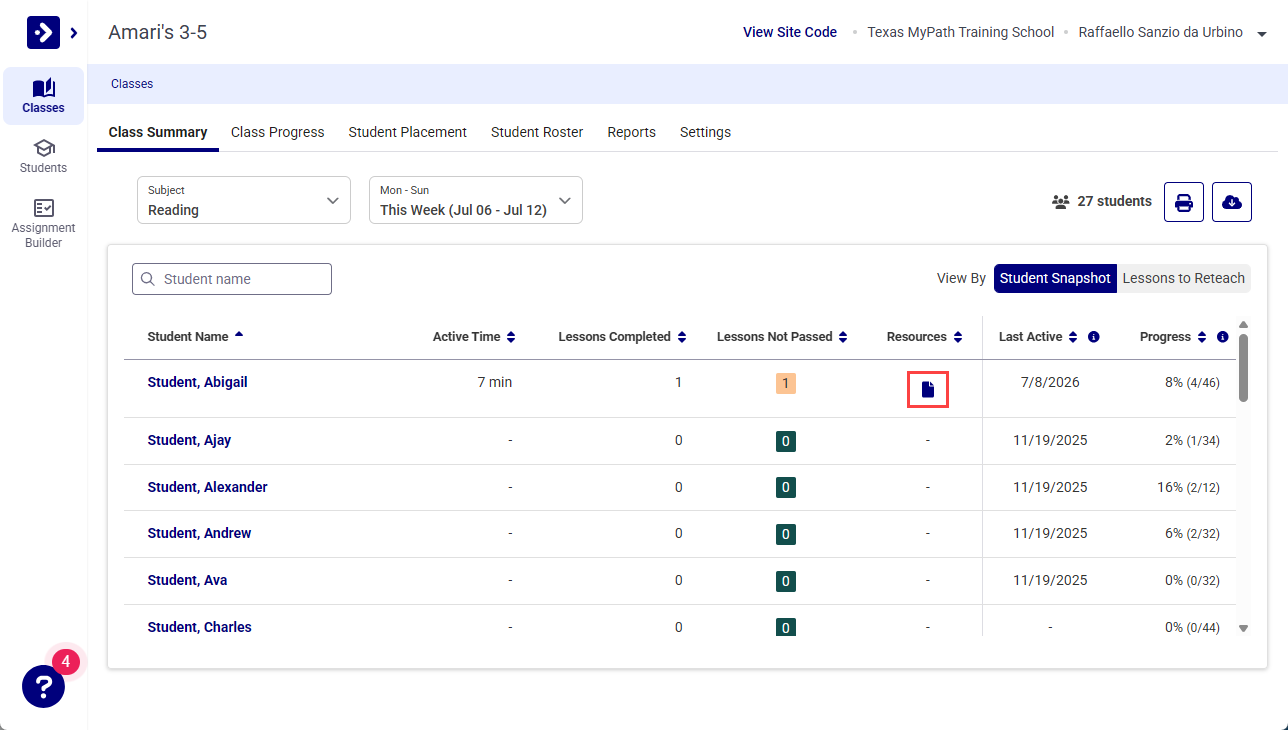The image size is (1288, 730).
Task: Click Abigail's progress 8% (4/46)
Action: (x=1192, y=382)
